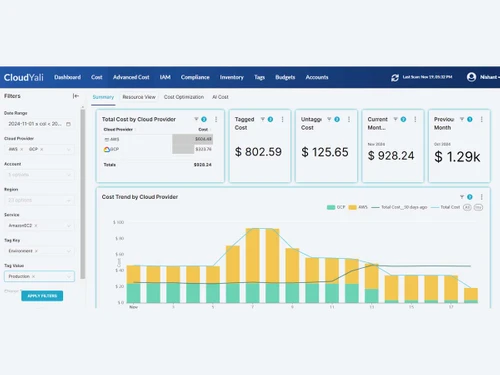Expand the Region dropdown
500x375 pixels.
[x=69, y=200]
